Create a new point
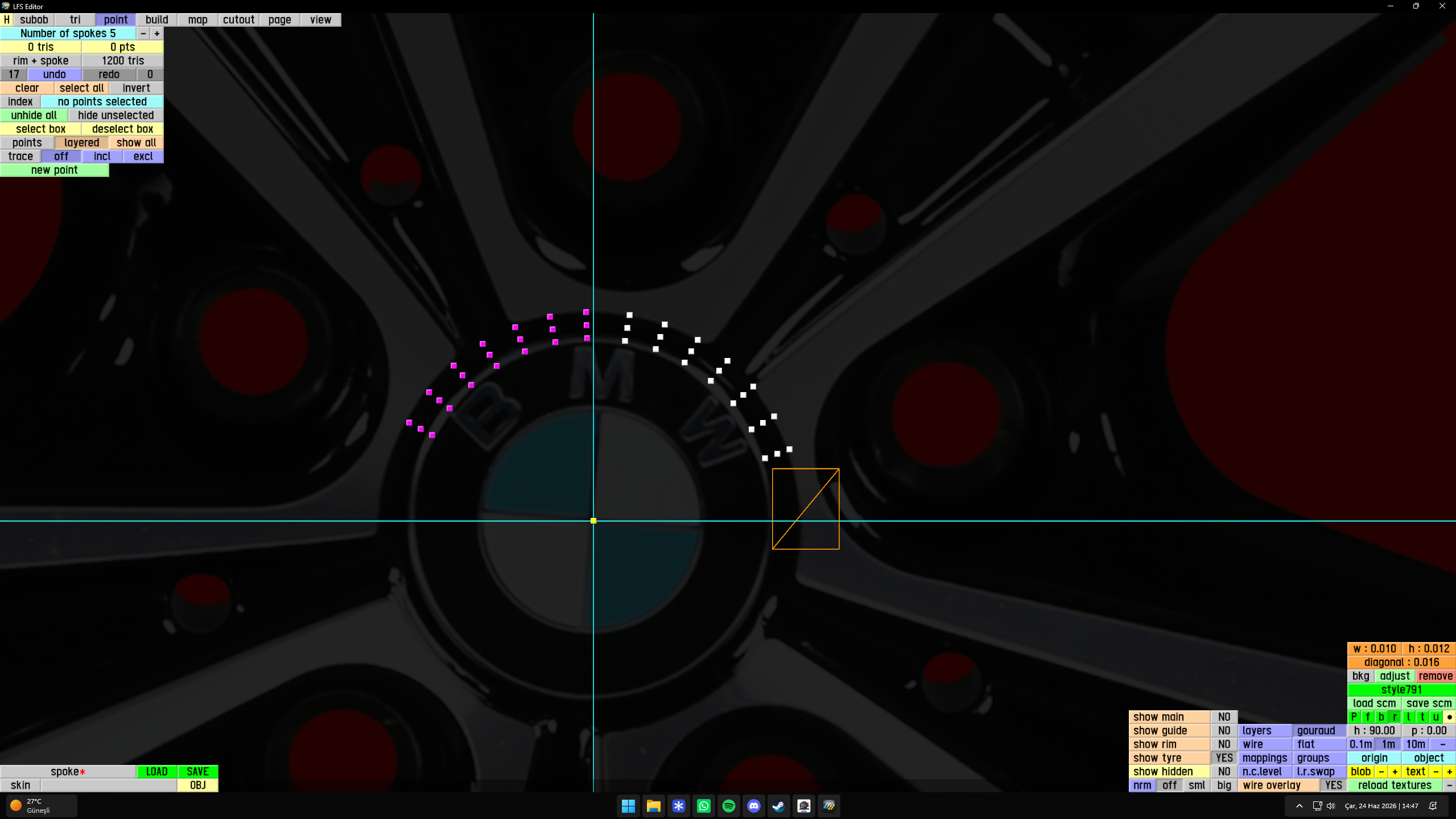 55,170
